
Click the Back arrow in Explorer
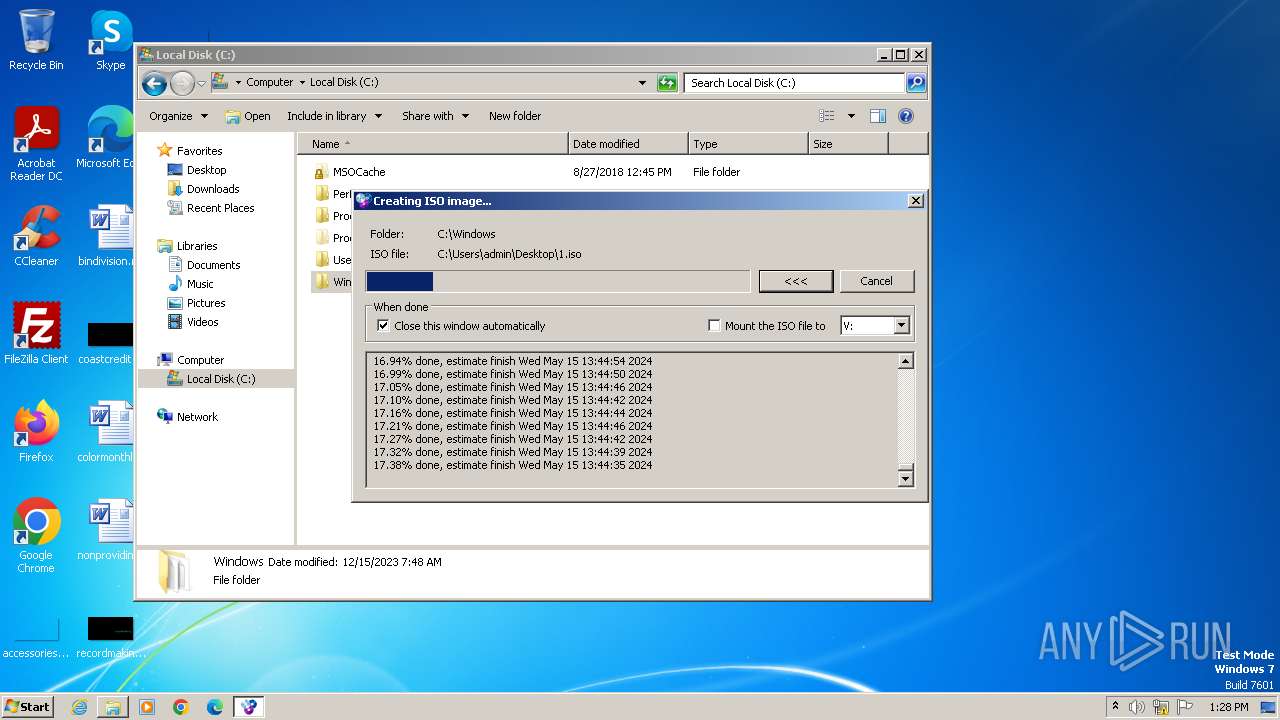154,83
